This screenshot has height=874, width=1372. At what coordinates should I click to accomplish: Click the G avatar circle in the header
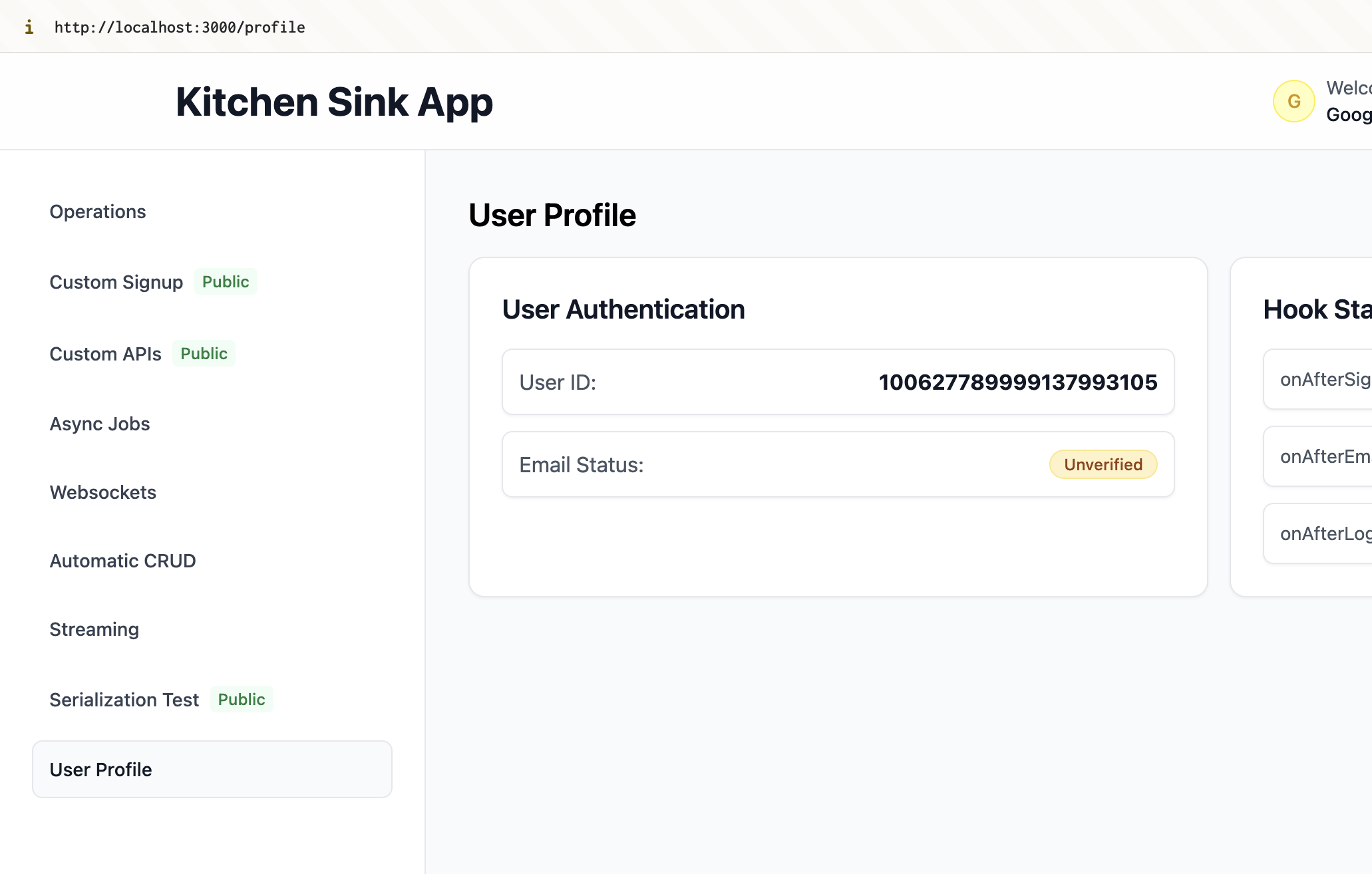1293,100
